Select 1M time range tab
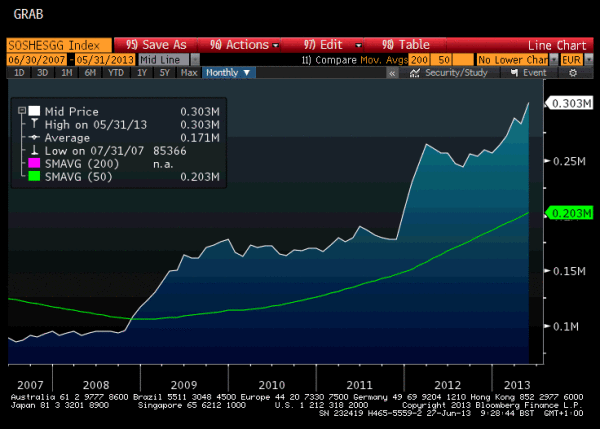The image size is (600, 429). [x=67, y=73]
